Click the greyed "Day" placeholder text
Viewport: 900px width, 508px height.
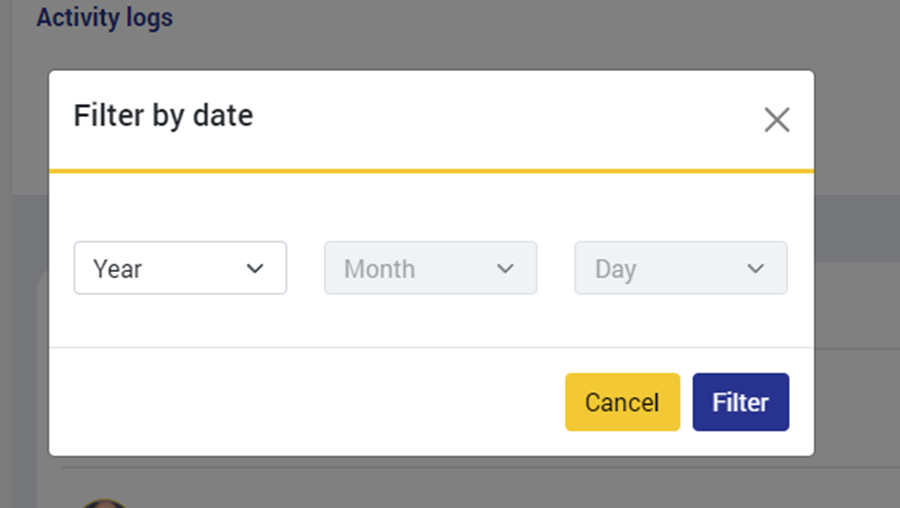tap(615, 269)
